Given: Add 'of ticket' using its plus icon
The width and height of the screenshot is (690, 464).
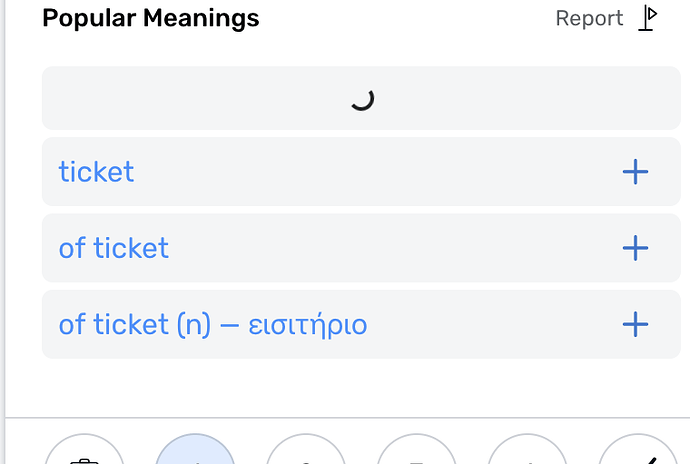Looking at the screenshot, I should tap(635, 248).
